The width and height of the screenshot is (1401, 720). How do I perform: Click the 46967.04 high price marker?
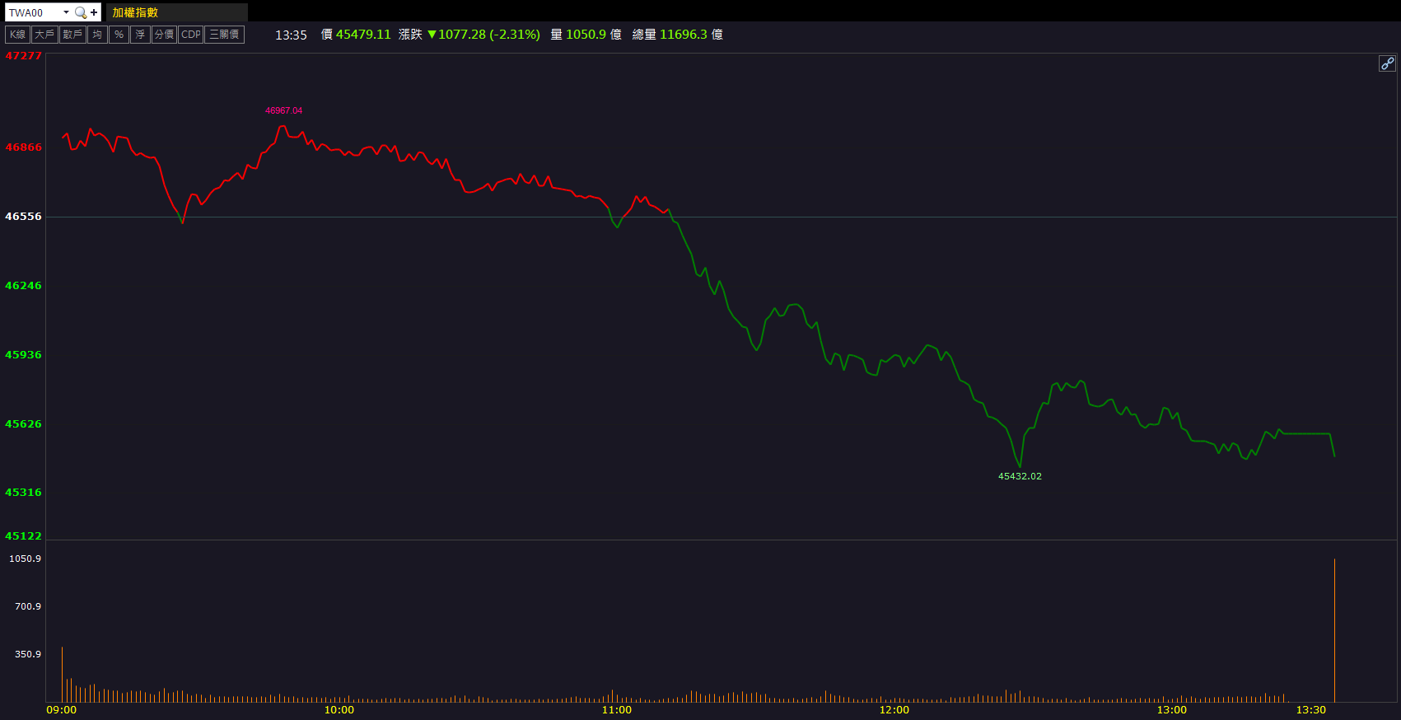click(x=284, y=111)
